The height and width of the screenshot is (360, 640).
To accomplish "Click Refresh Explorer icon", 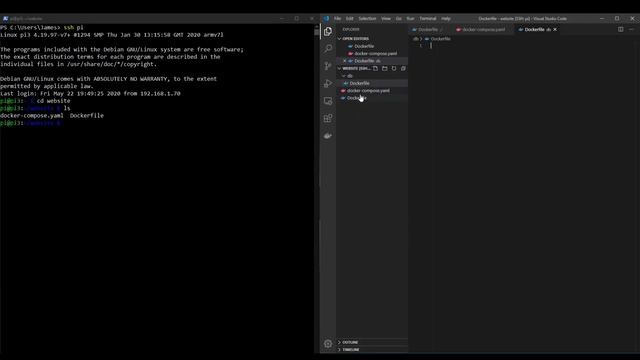I will click(394, 69).
